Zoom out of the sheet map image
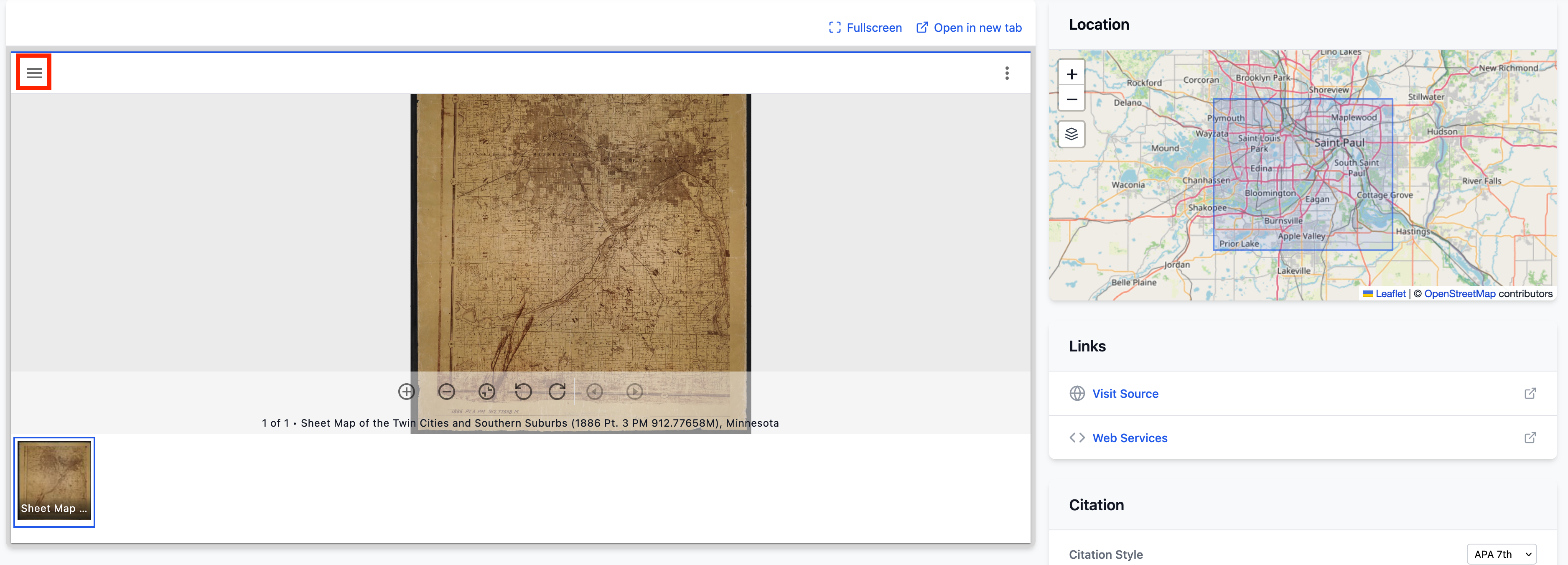The image size is (1568, 565). coord(447,392)
